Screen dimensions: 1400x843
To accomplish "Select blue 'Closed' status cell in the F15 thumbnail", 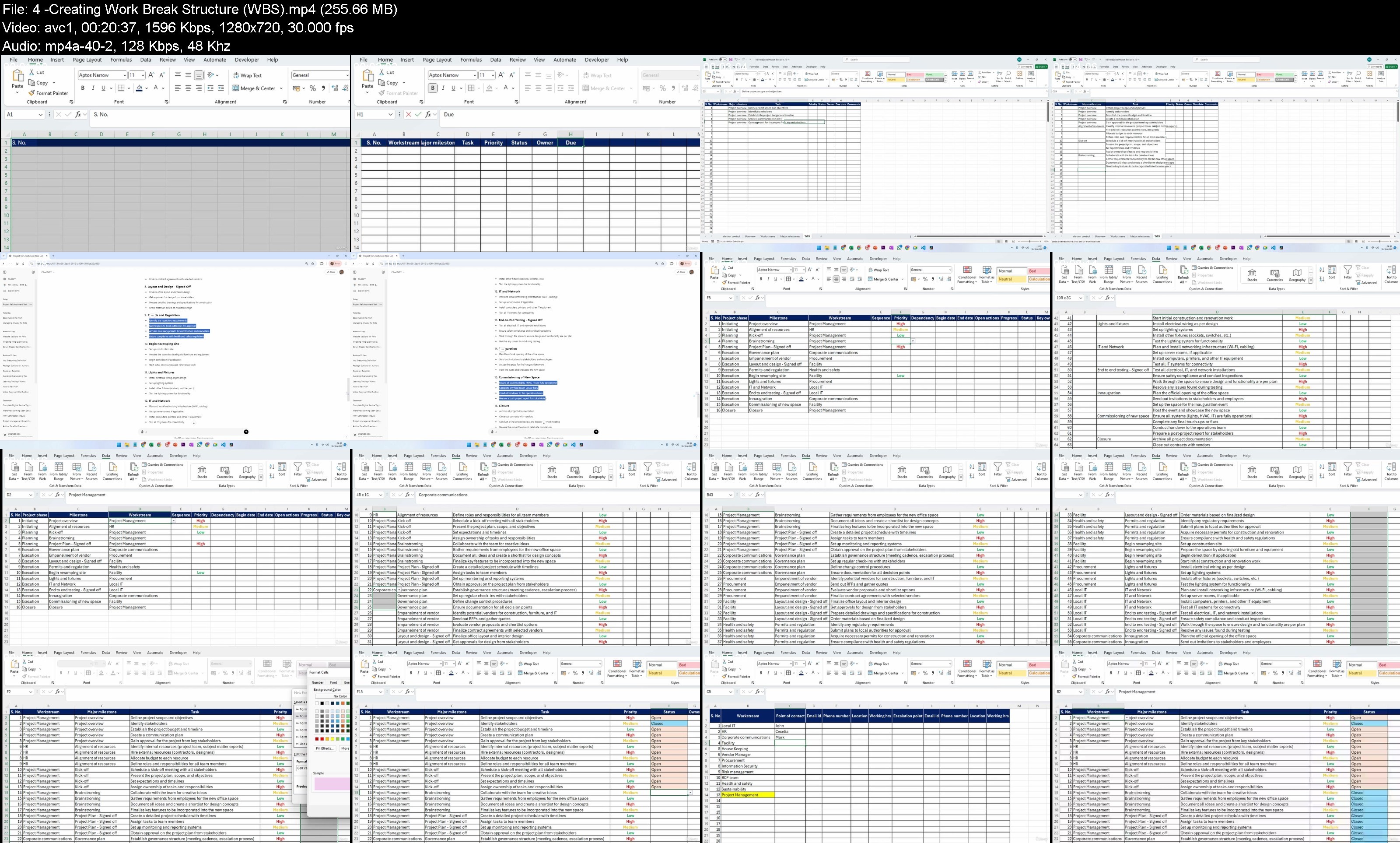I will pyautogui.click(x=669, y=723).
